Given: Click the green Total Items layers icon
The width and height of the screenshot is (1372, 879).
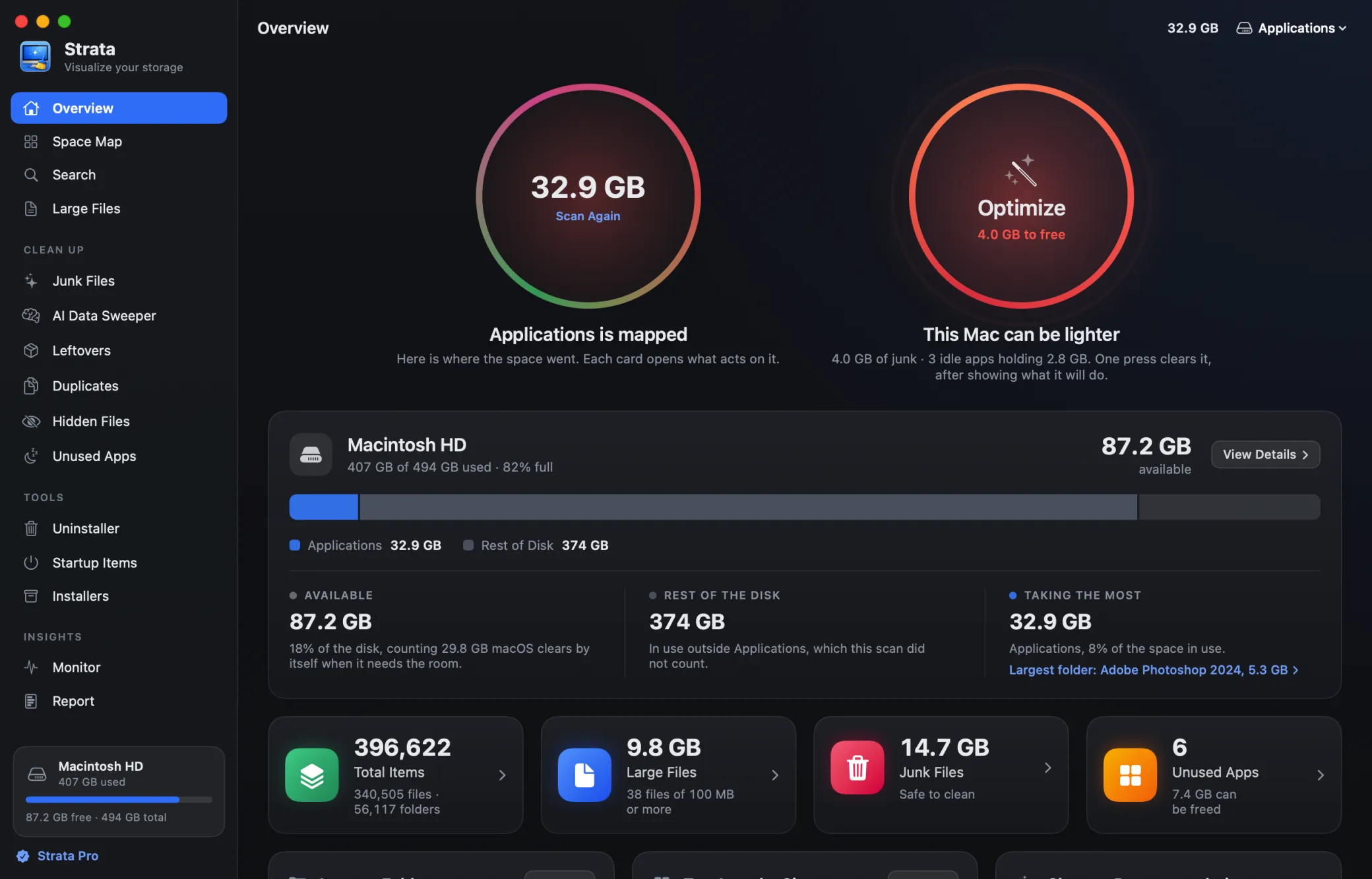Looking at the screenshot, I should click(x=311, y=775).
